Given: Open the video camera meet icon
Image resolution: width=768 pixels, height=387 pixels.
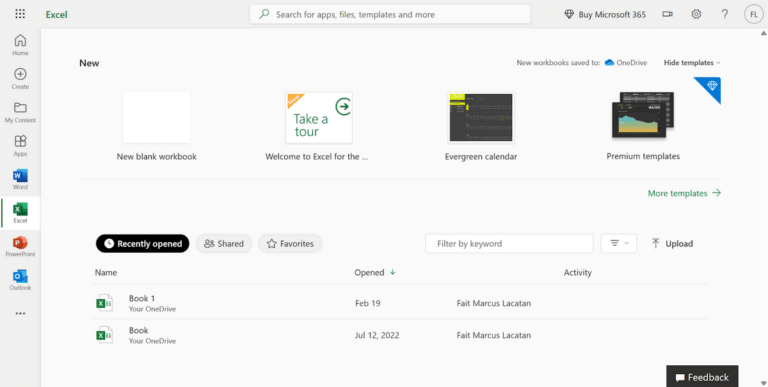Looking at the screenshot, I should 668,14.
